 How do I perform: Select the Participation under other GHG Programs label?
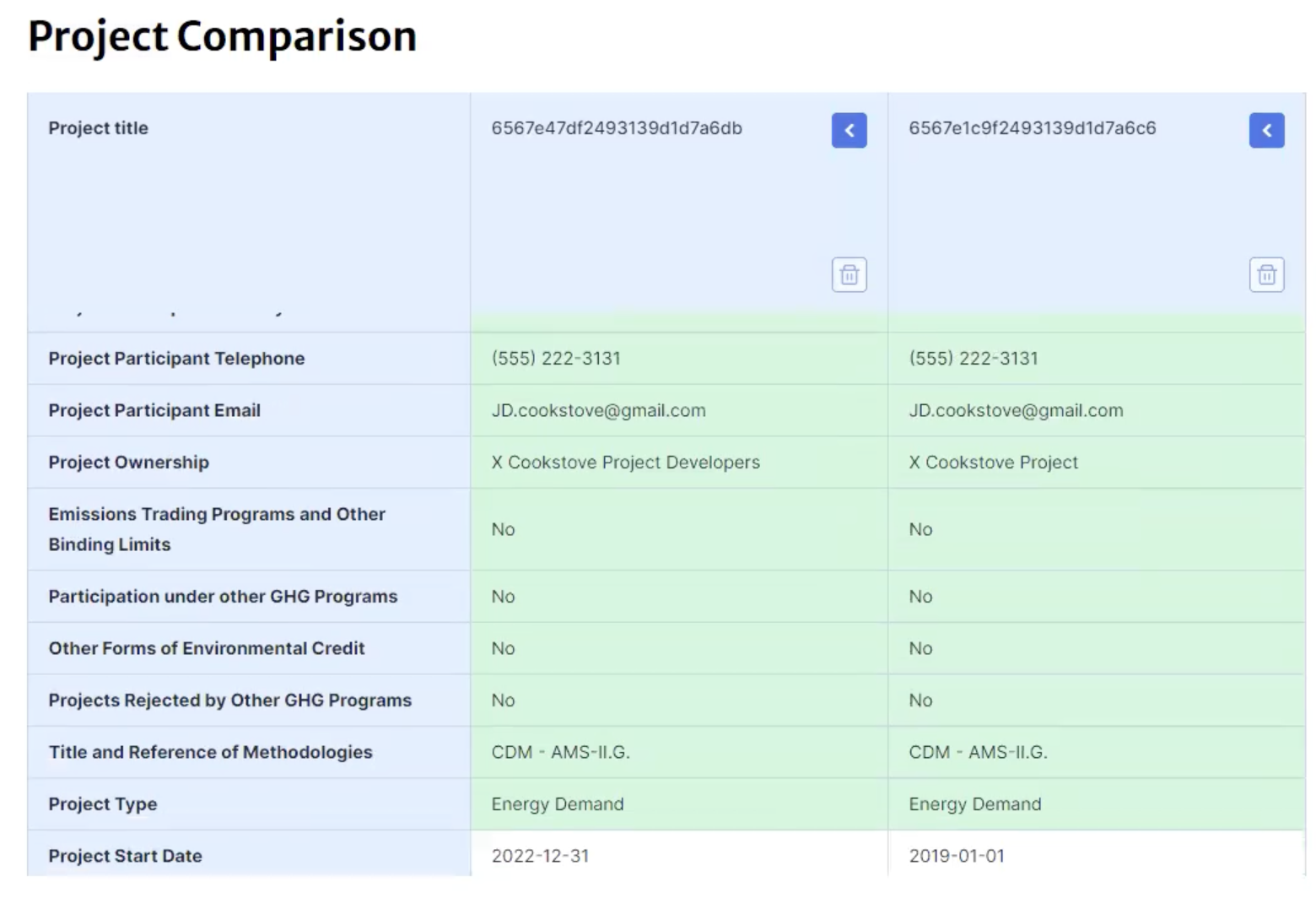click(223, 597)
